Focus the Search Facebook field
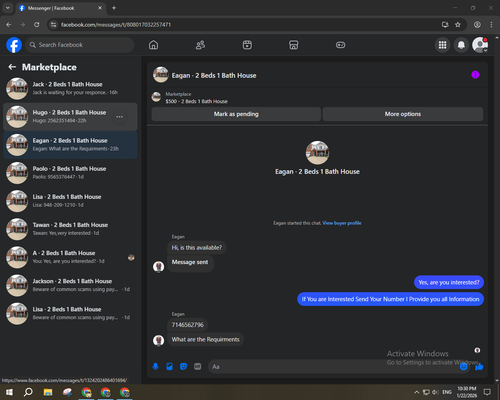The image size is (500, 400). (80, 45)
